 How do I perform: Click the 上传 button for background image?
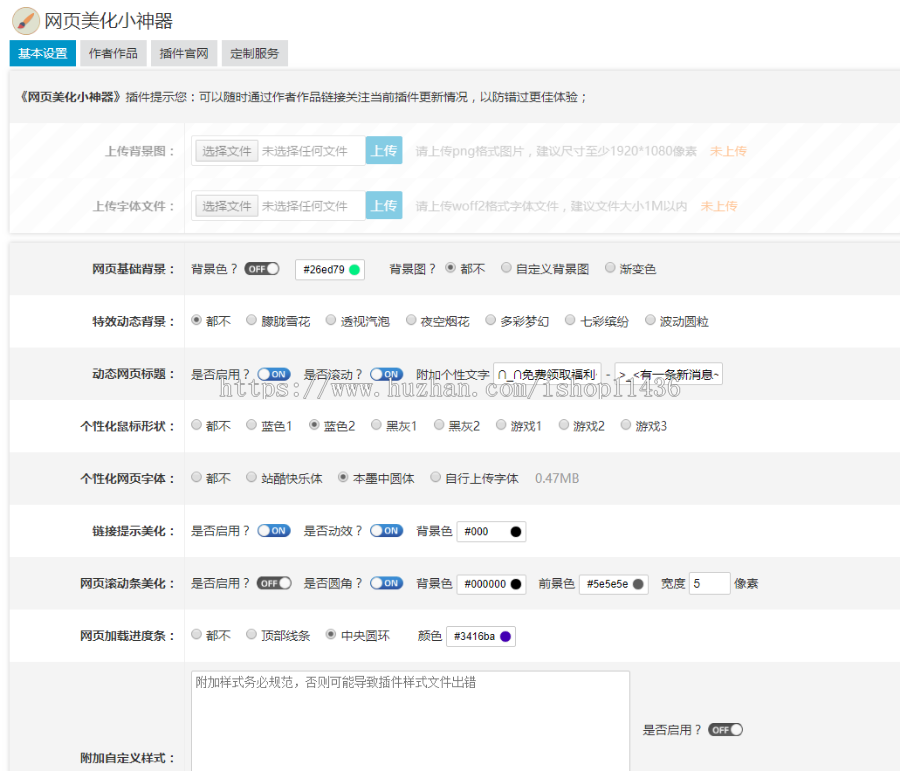(383, 150)
